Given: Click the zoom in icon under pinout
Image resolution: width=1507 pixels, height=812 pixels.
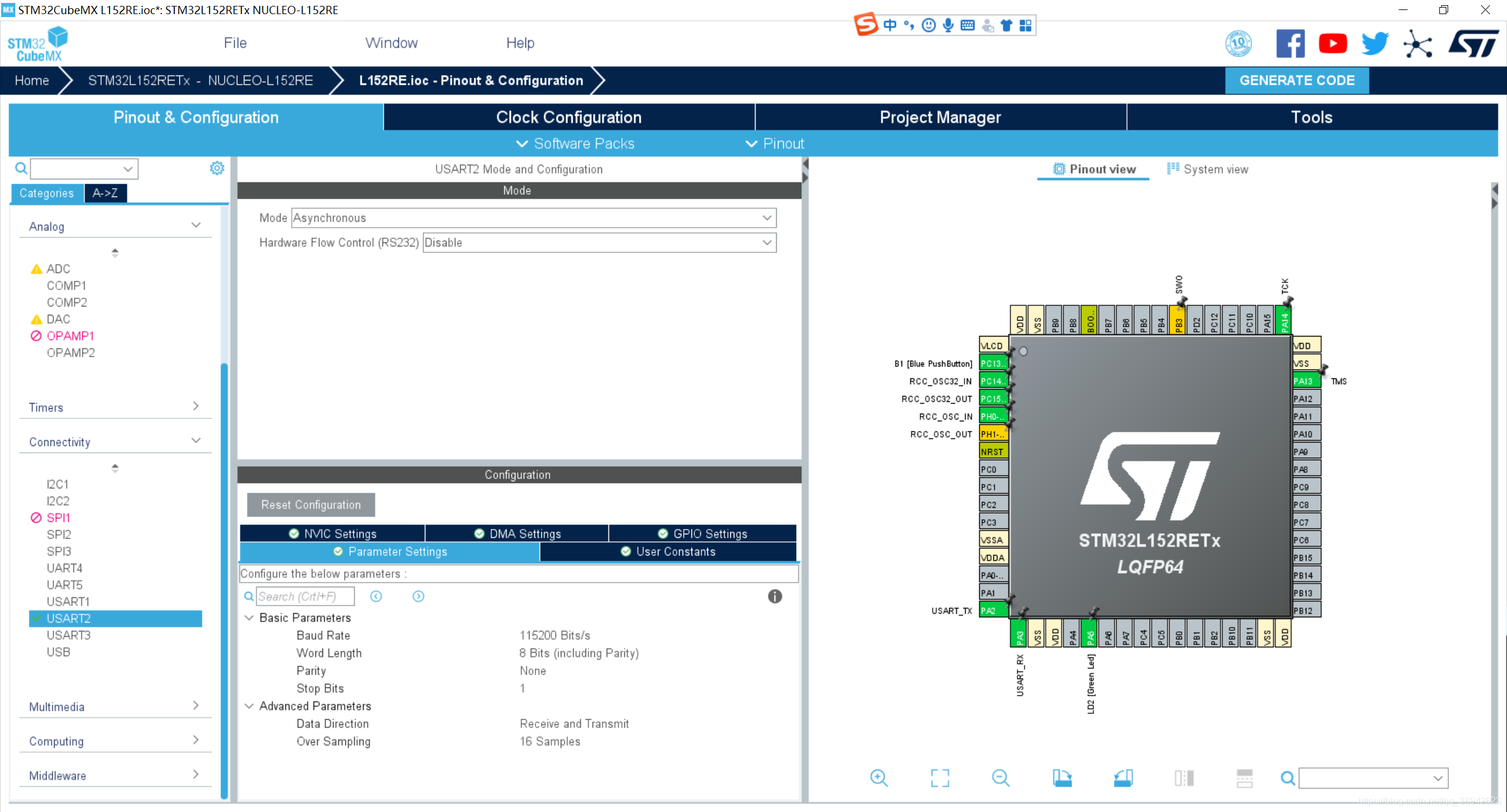Looking at the screenshot, I should pos(879,778).
